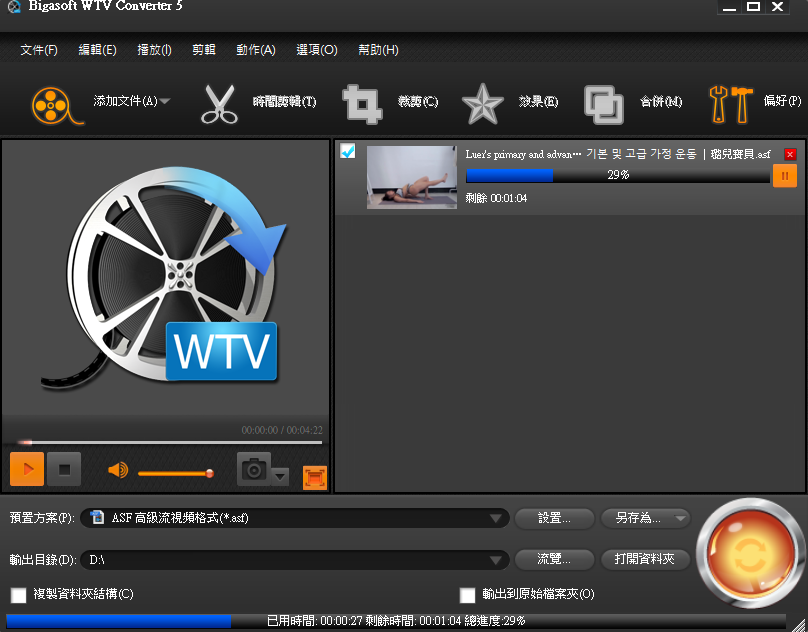This screenshot has height=632, width=808.
Task: Click the 打開資料夾 button
Action: 645,559
